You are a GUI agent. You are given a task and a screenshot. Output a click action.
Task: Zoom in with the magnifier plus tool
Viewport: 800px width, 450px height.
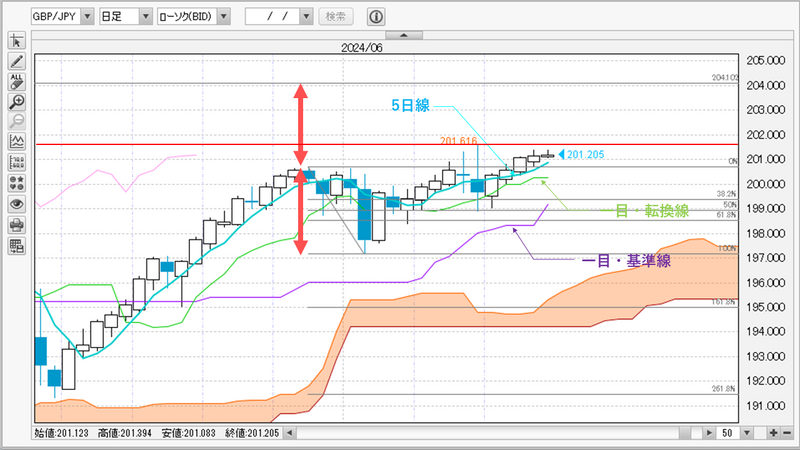[x=16, y=102]
